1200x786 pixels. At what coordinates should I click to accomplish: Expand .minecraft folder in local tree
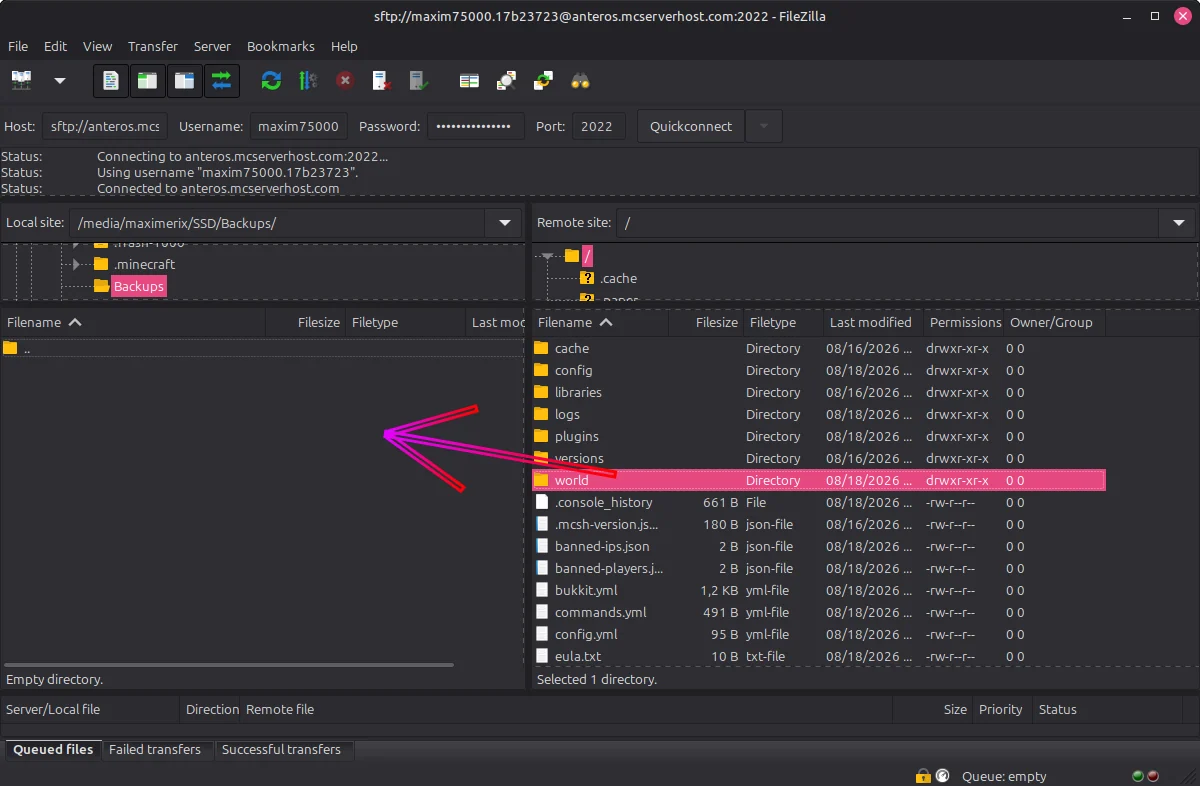tap(76, 264)
